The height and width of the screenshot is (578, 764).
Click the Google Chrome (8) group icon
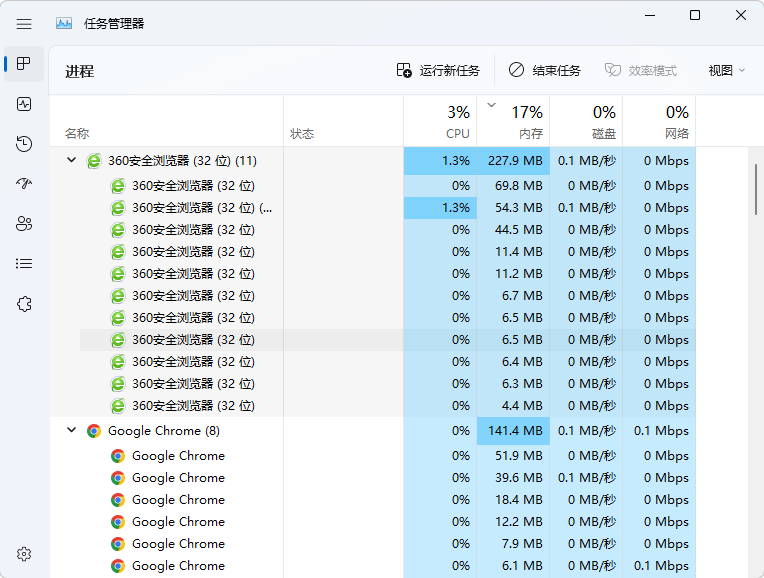94,431
